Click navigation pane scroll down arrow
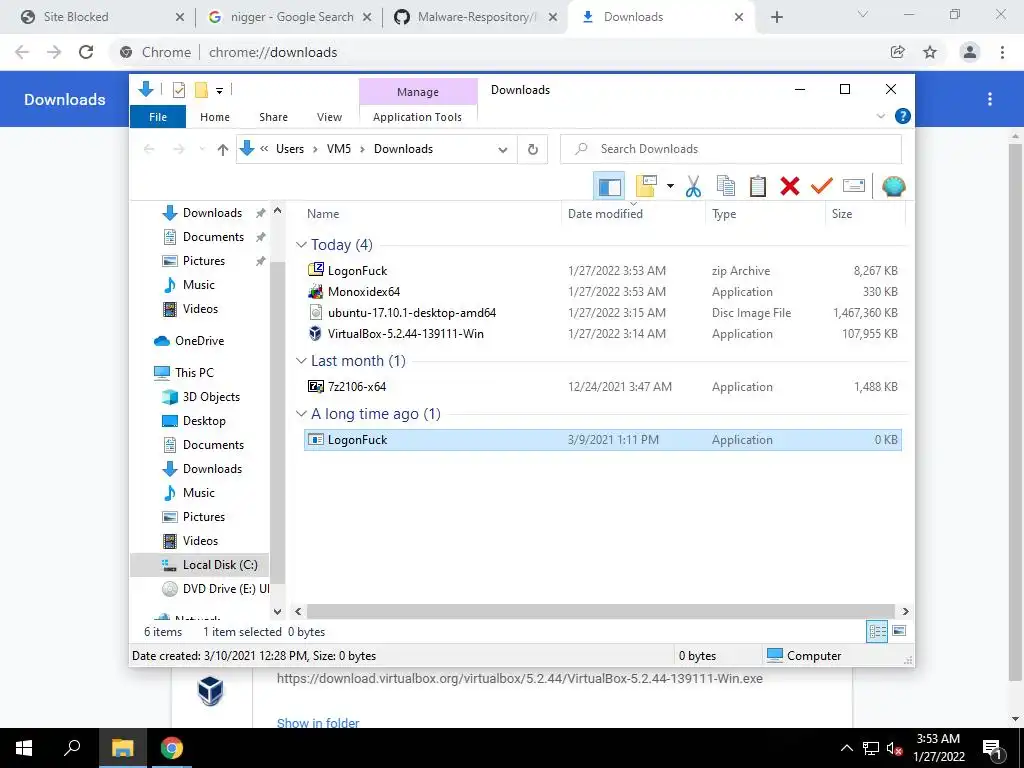 (278, 611)
